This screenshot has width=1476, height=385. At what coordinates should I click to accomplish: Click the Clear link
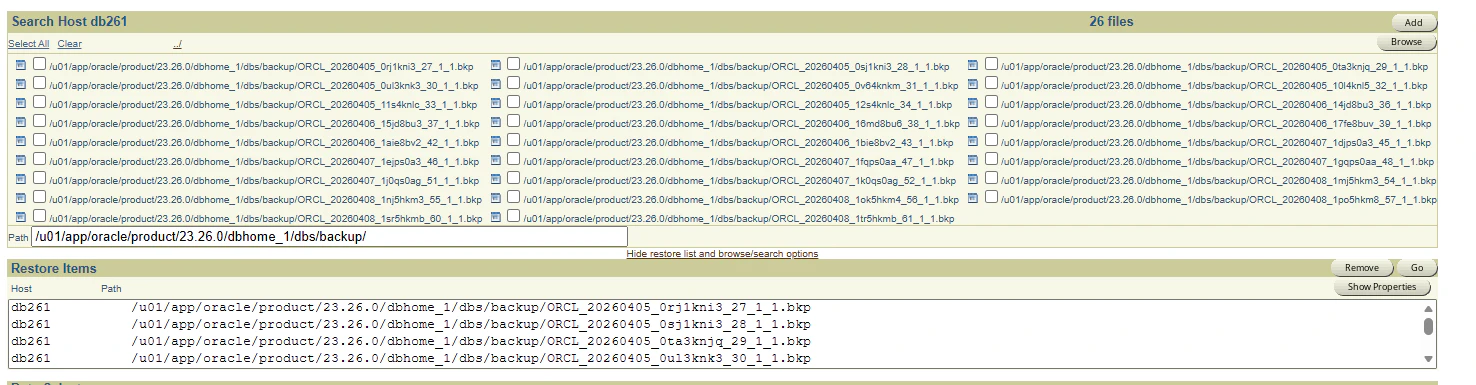point(70,44)
